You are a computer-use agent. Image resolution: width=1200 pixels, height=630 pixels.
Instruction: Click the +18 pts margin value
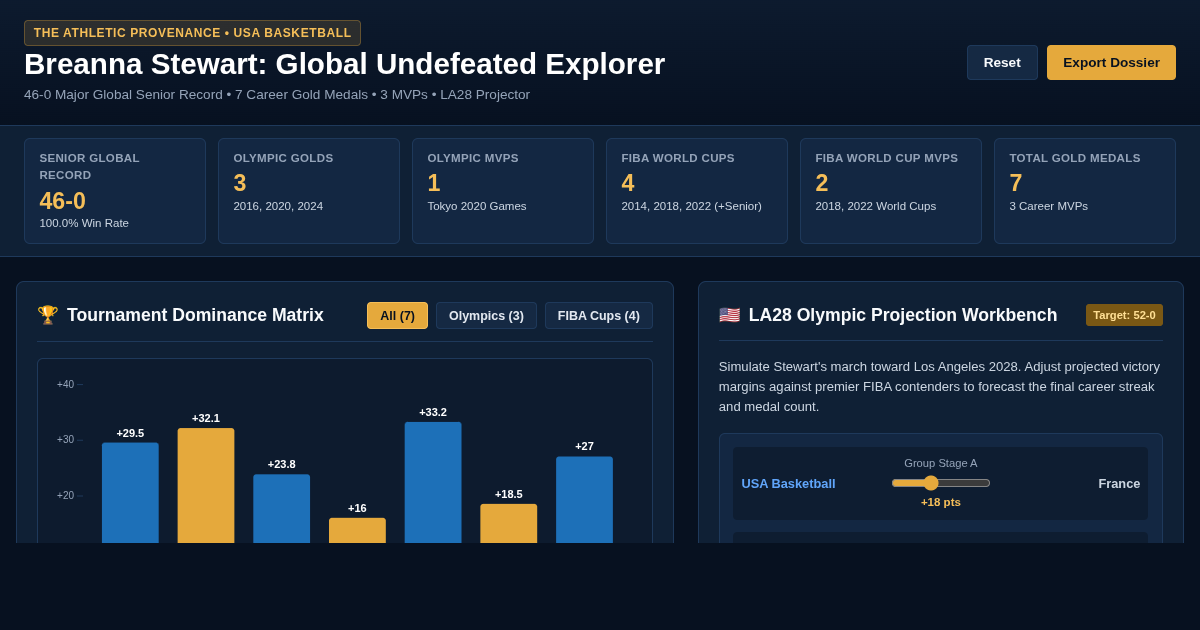click(941, 502)
